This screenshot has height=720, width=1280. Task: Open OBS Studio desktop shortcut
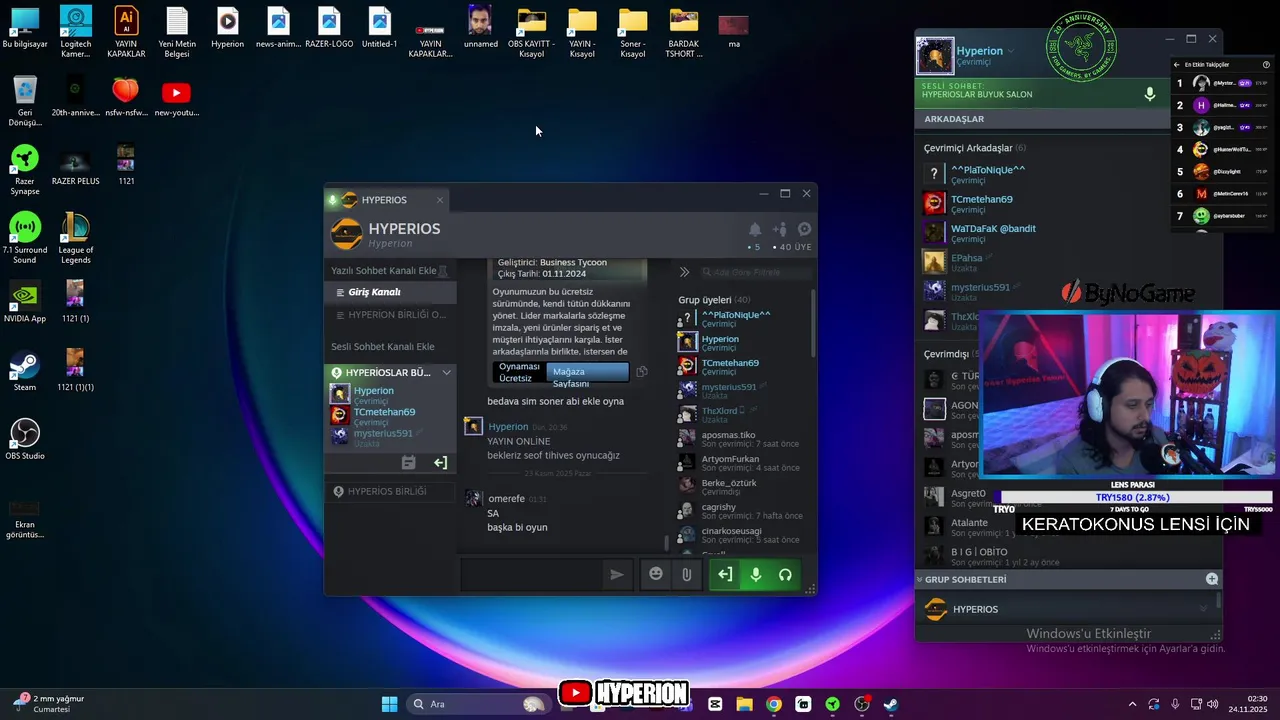25,439
